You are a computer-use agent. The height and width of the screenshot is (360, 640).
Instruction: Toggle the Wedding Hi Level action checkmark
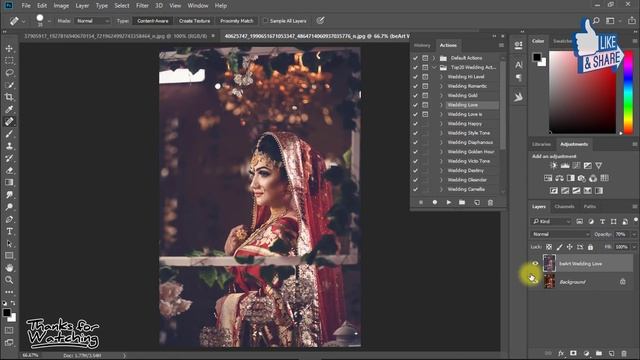pos(416,77)
